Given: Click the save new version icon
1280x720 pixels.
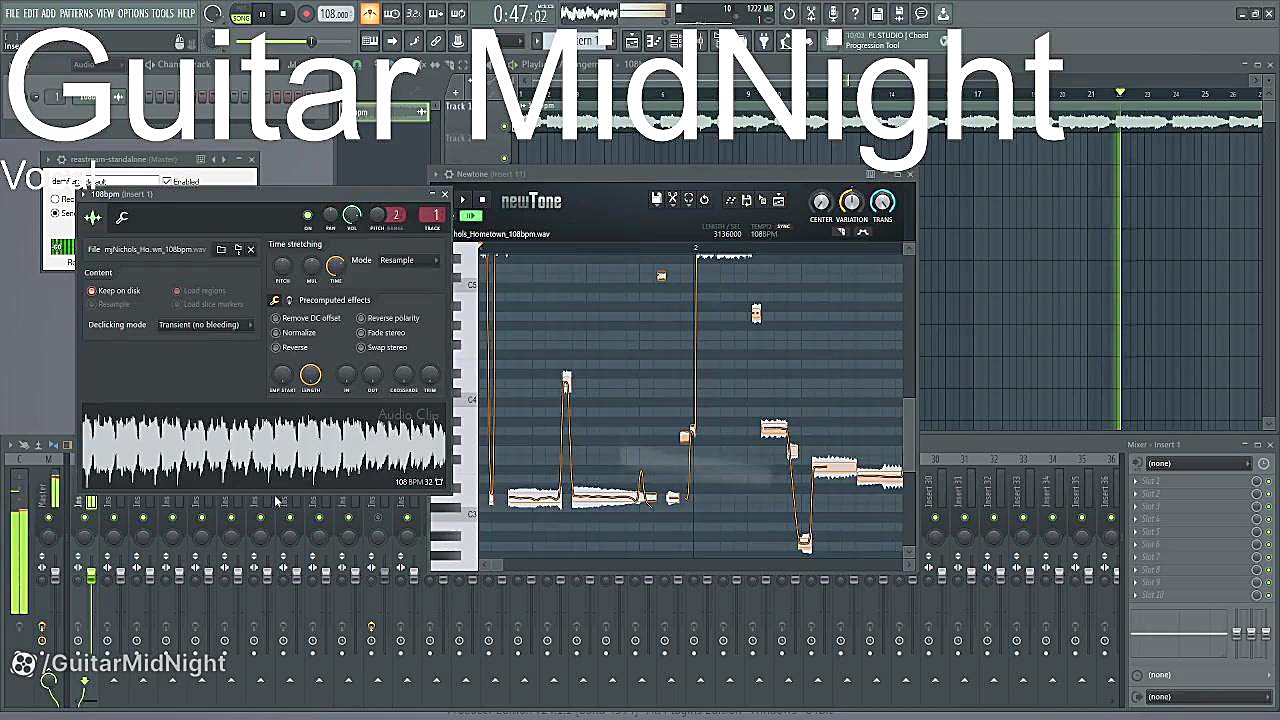Looking at the screenshot, I should [899, 14].
